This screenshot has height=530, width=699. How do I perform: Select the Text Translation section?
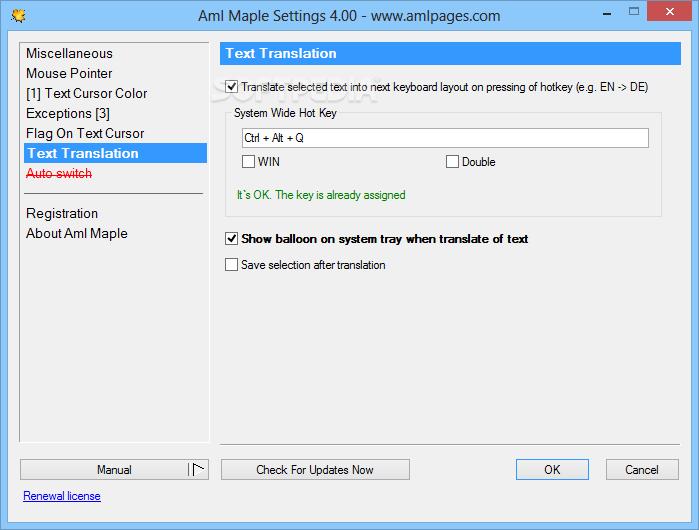point(115,153)
